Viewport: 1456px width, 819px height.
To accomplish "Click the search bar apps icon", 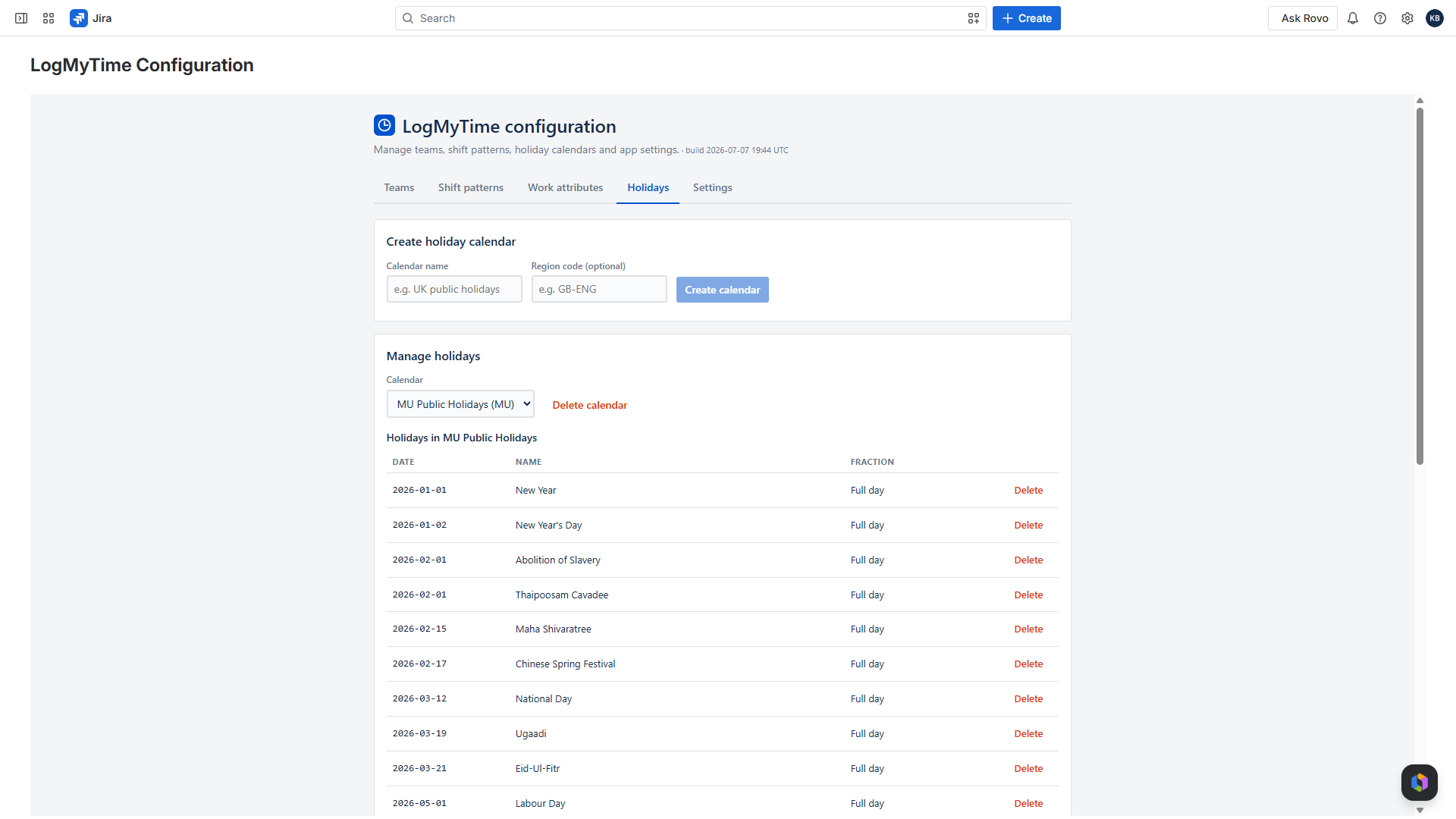I will (974, 18).
